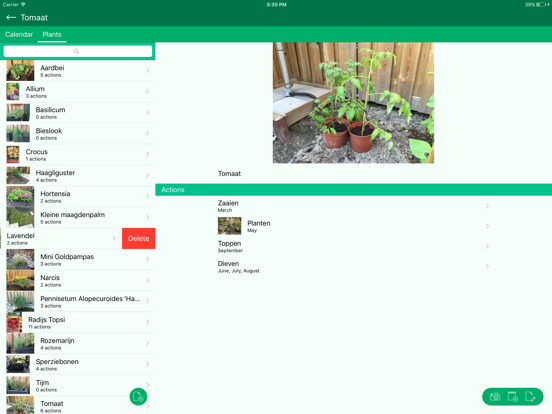
Task: Open Allium row chevron
Action: [148, 92]
